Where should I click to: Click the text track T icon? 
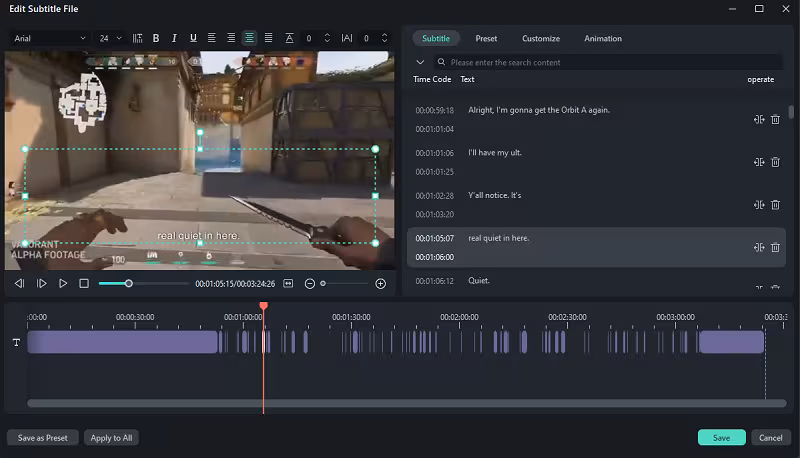click(16, 342)
